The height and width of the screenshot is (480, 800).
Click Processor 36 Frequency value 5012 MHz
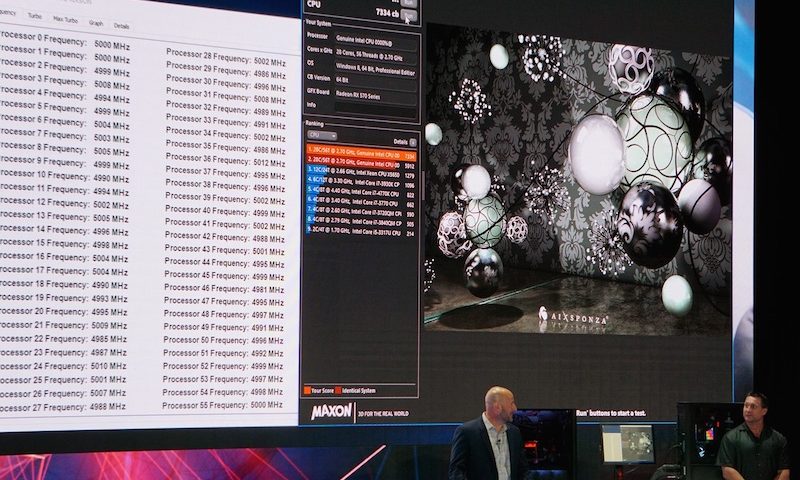coord(269,163)
